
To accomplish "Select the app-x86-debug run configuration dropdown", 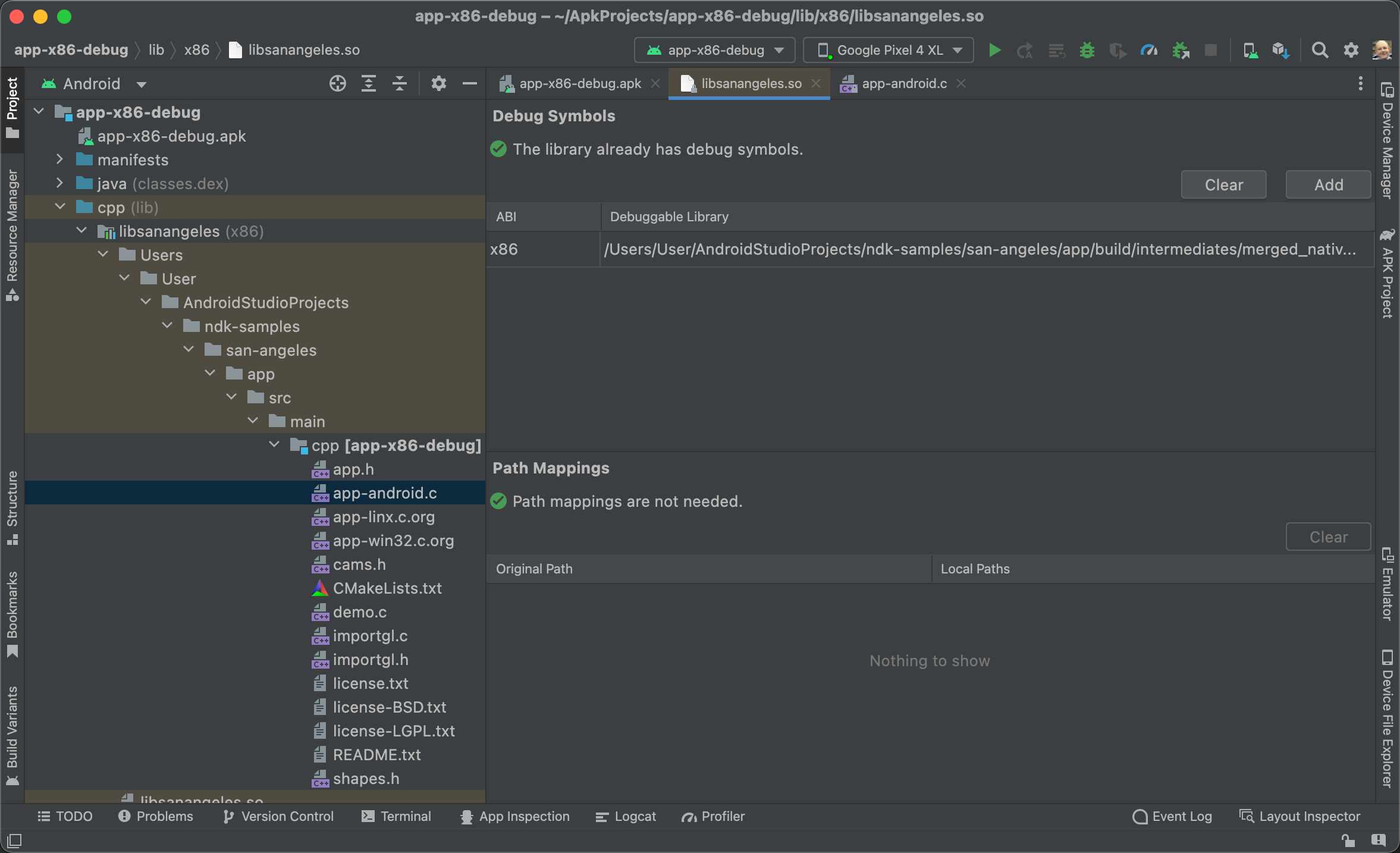I will (x=713, y=49).
